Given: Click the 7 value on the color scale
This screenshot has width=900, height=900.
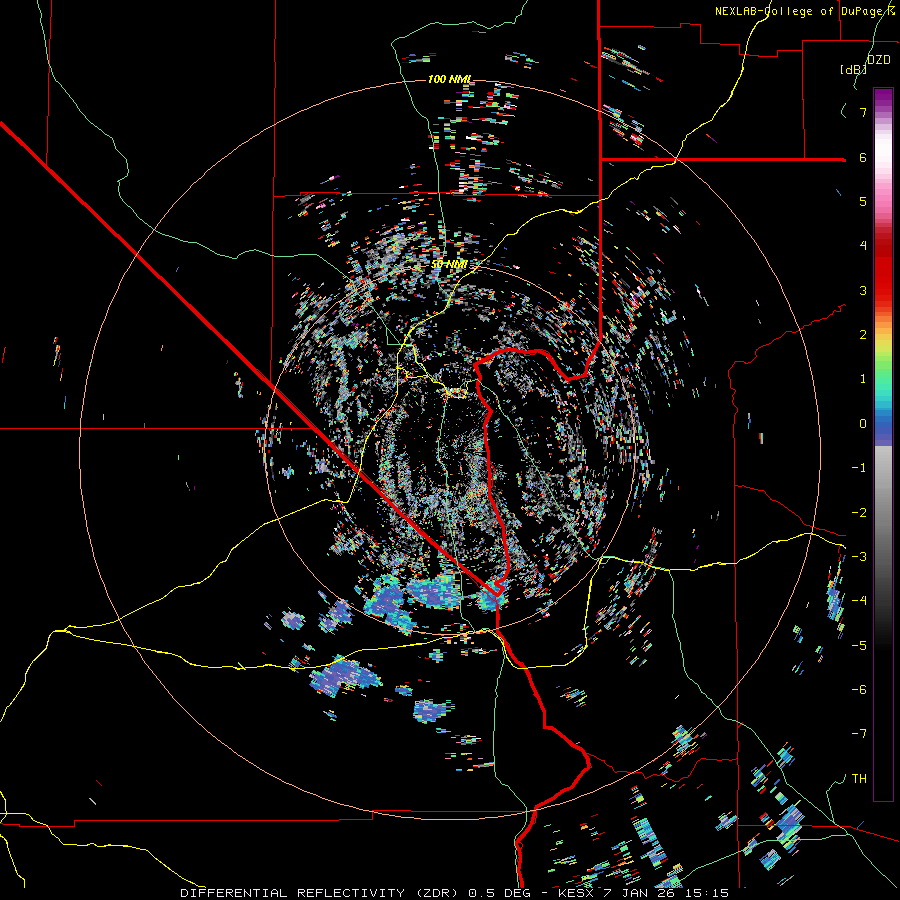Looking at the screenshot, I should pos(863,112).
